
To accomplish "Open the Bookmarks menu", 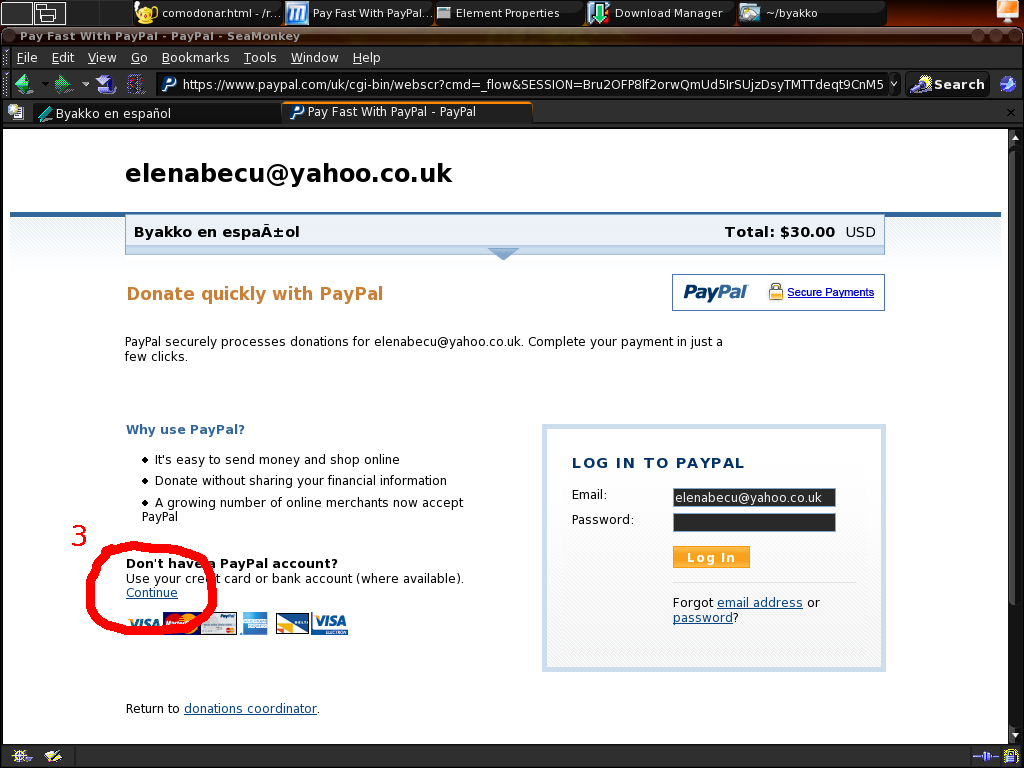I will (195, 57).
